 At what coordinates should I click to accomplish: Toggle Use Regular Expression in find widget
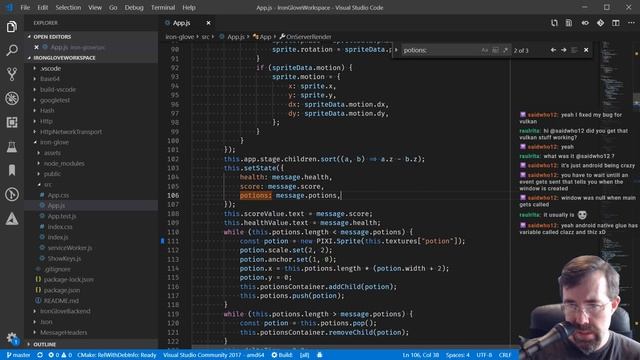505,50
